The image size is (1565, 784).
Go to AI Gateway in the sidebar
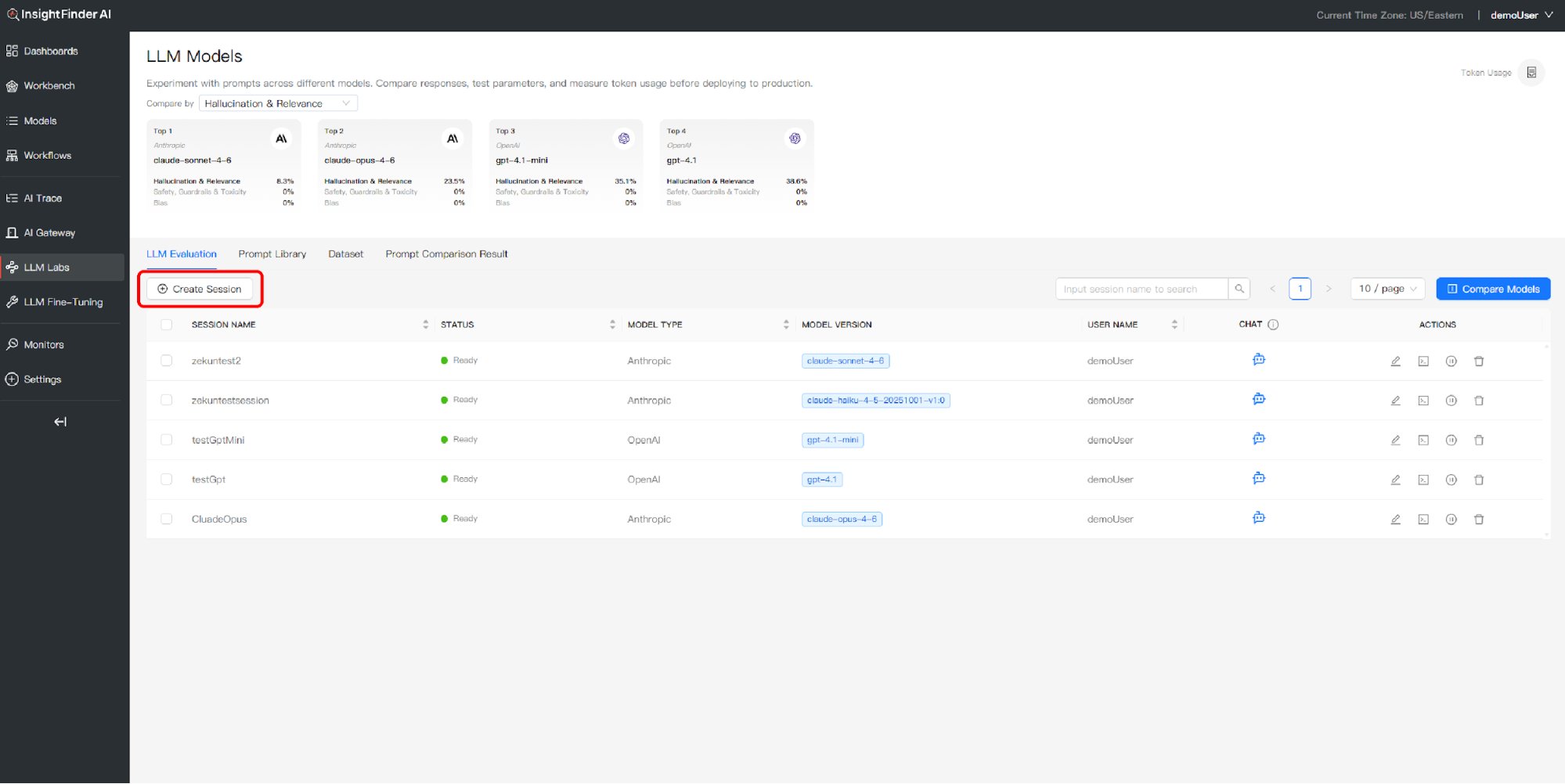point(49,233)
